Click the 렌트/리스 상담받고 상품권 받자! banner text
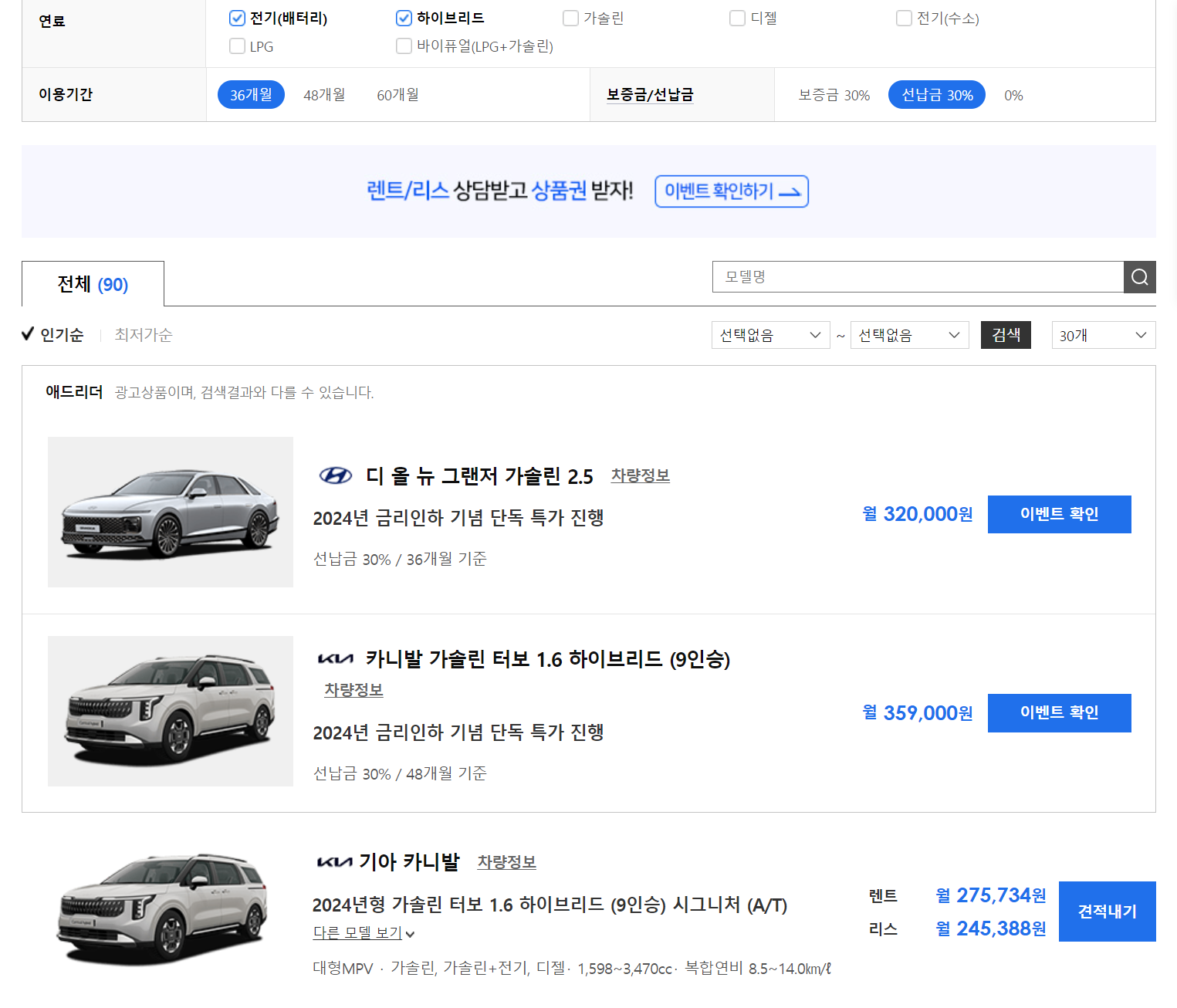Viewport: 1177px width, 1008px height. (500, 191)
